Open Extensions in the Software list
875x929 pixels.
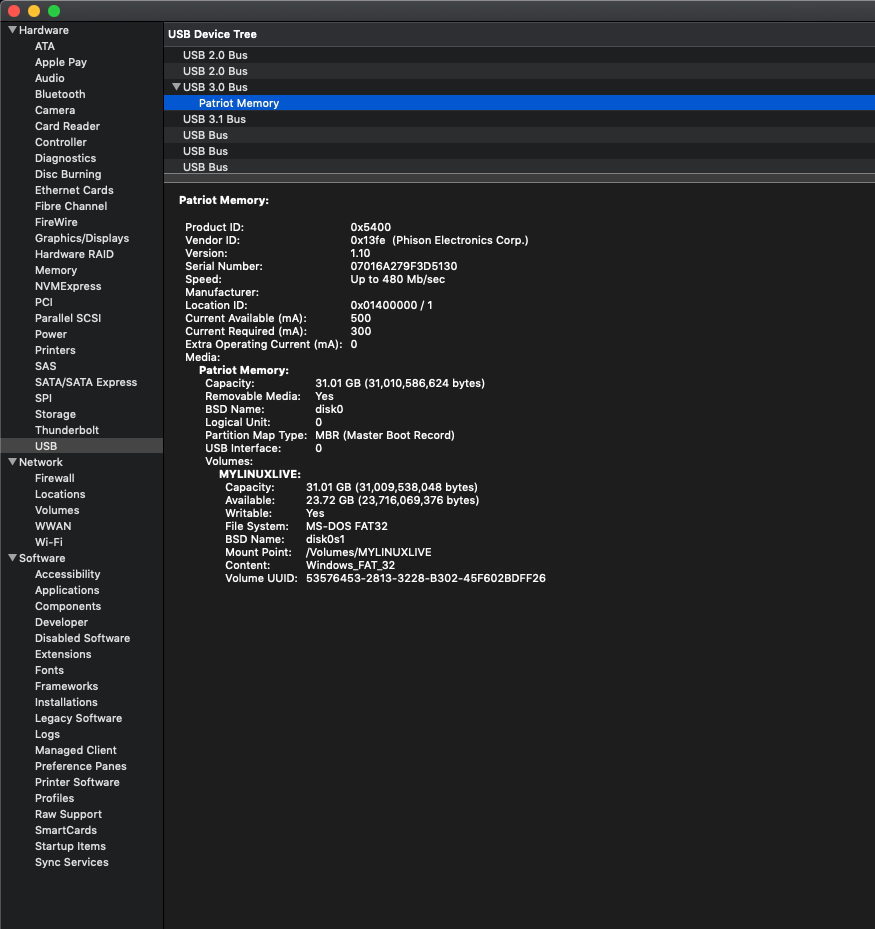point(63,654)
